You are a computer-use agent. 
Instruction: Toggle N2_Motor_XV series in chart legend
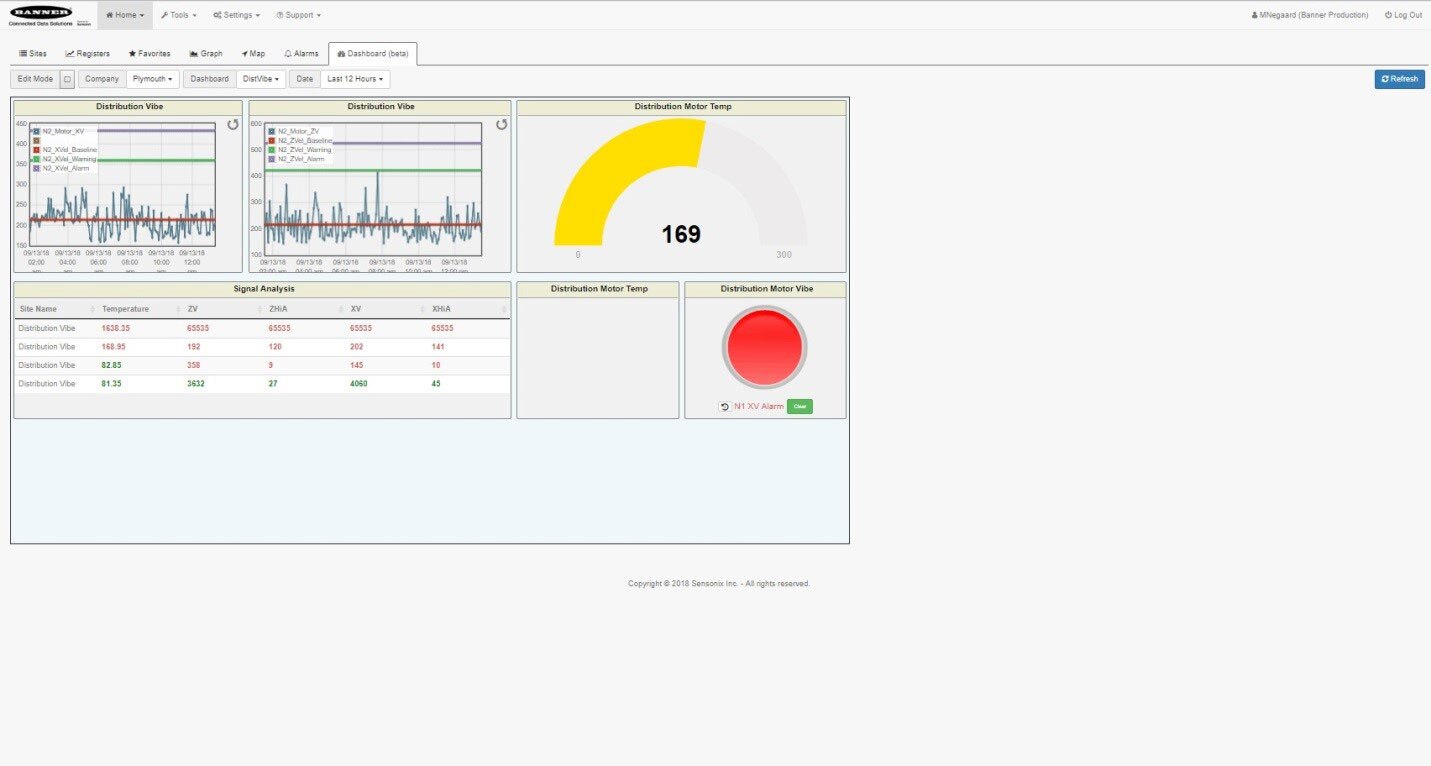pyautogui.click(x=35, y=131)
